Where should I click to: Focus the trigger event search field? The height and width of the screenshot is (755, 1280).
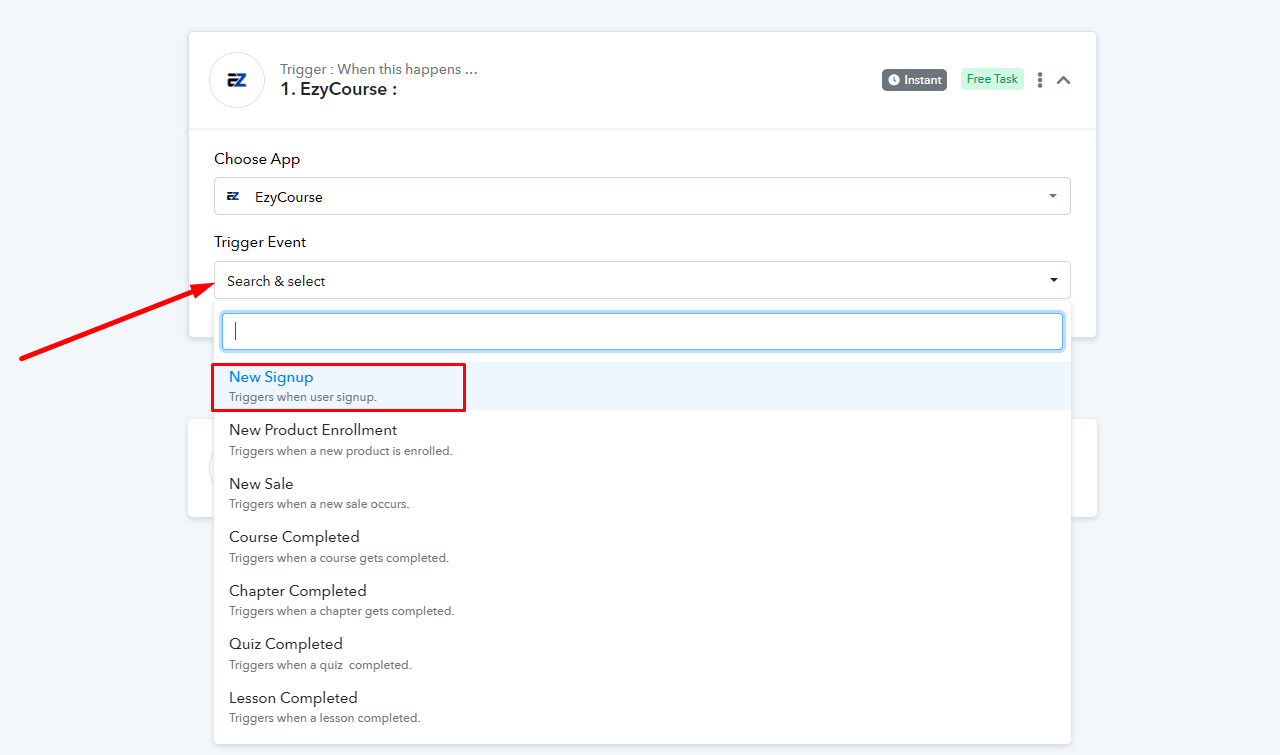click(x=642, y=331)
